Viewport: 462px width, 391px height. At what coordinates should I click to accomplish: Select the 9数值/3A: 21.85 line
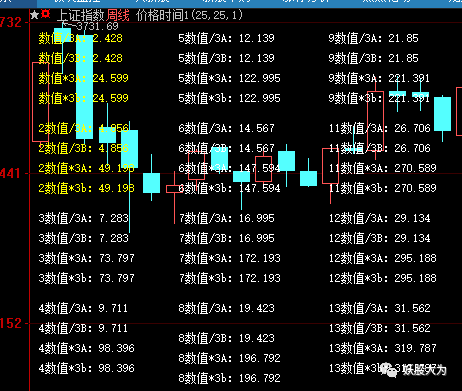[x=373, y=38]
